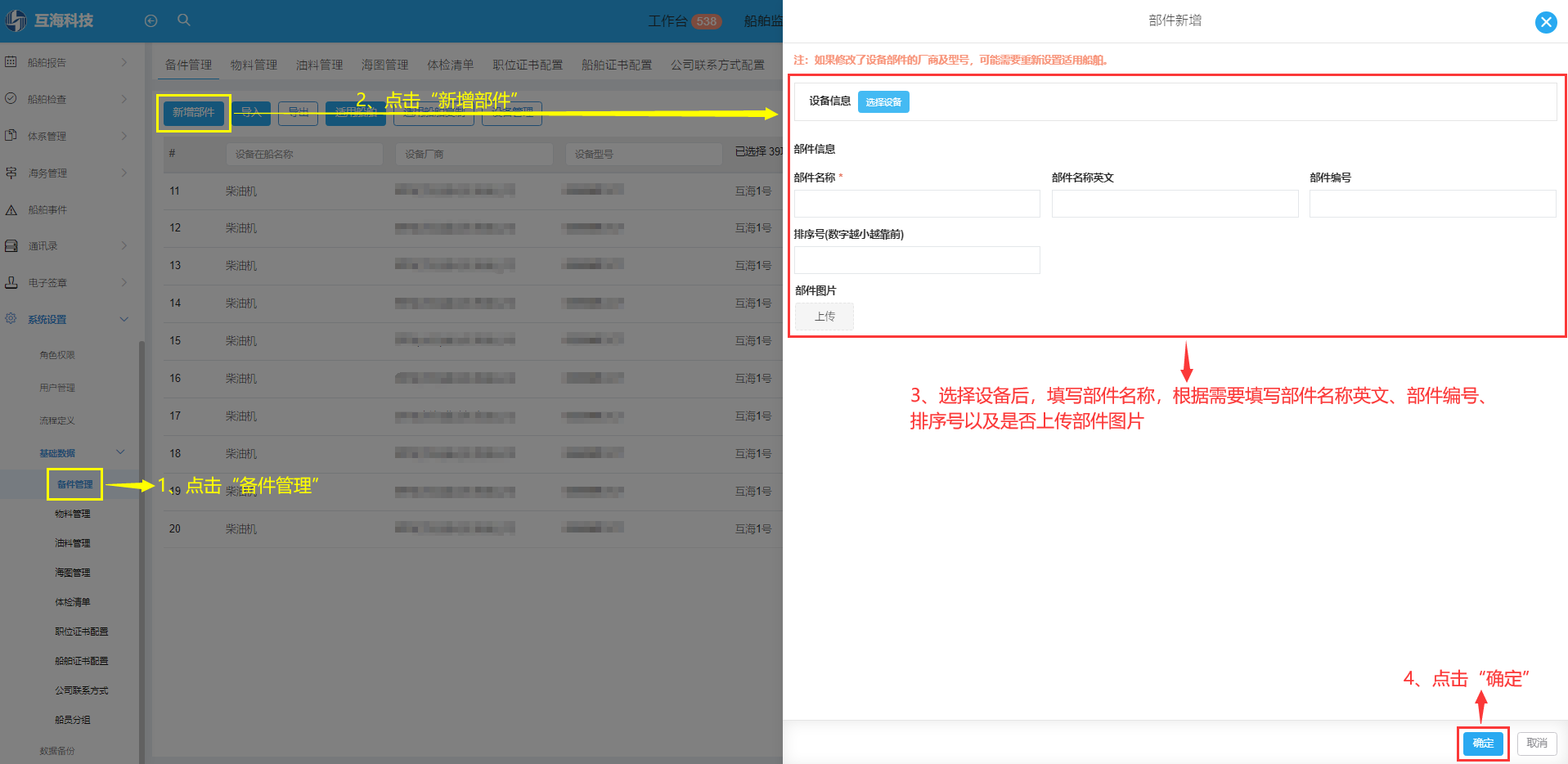Select 公司联系方式 in the sidebar

82,690
